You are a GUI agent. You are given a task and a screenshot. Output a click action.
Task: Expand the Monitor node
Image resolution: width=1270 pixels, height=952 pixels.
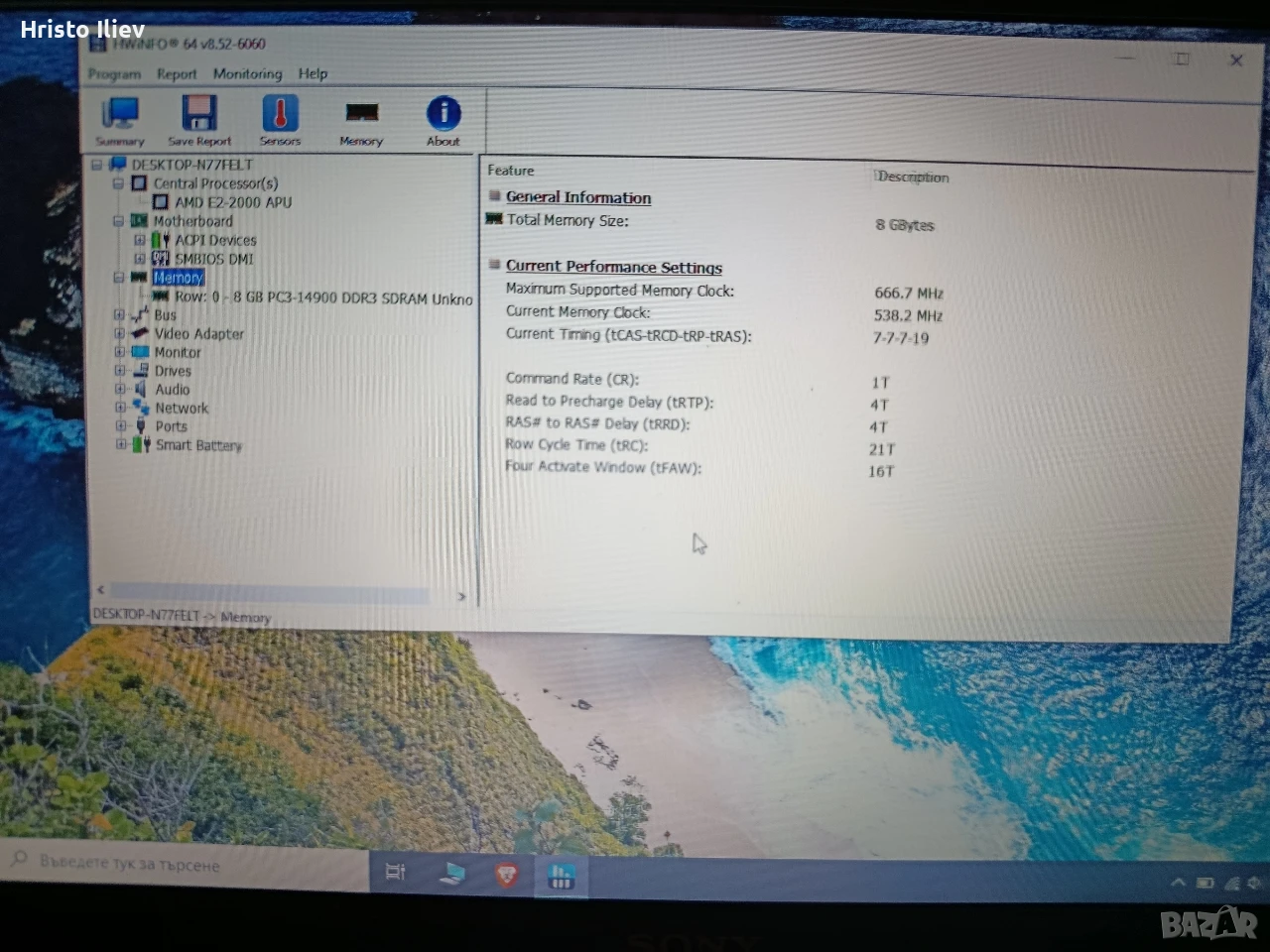pos(119,352)
